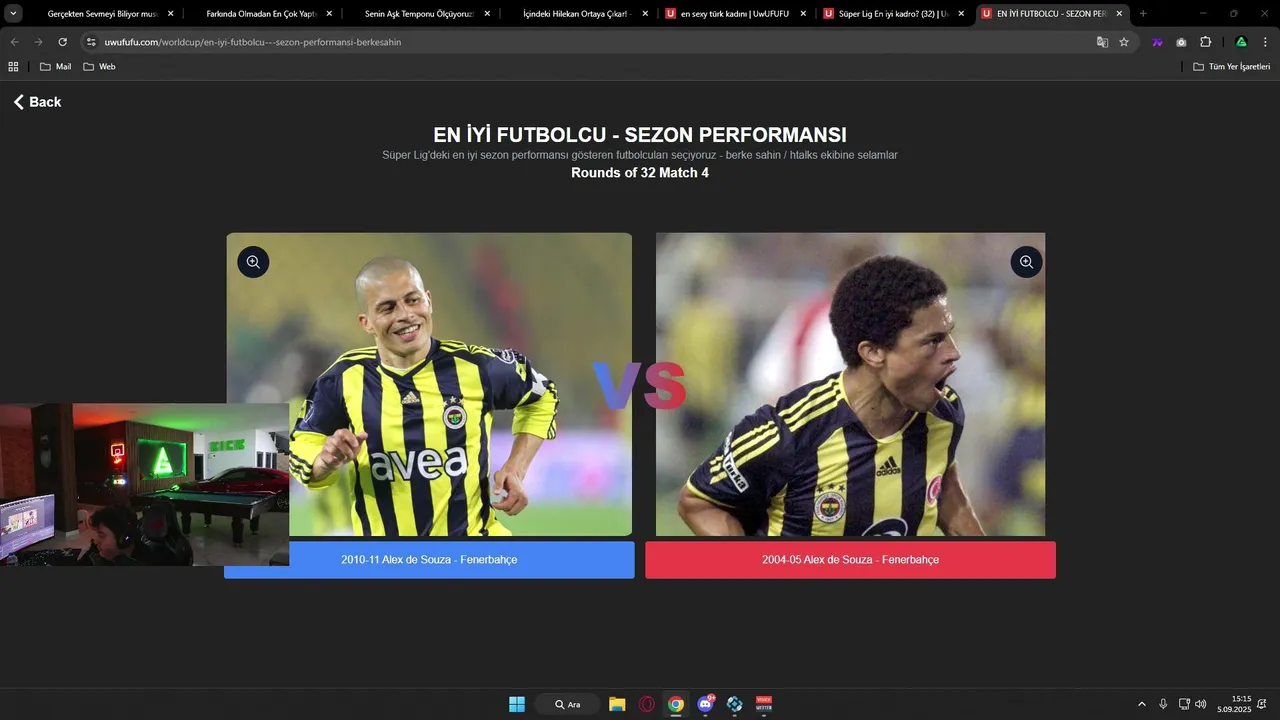
Task: Go forward in browser history
Action: point(38,42)
